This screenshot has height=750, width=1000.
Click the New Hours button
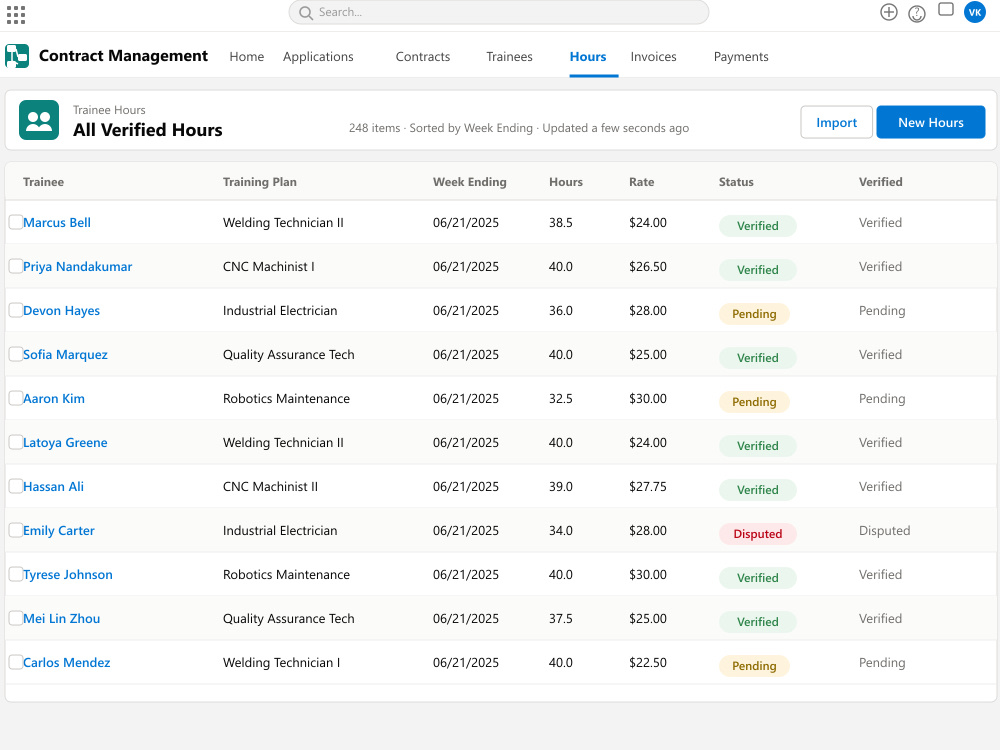click(930, 122)
